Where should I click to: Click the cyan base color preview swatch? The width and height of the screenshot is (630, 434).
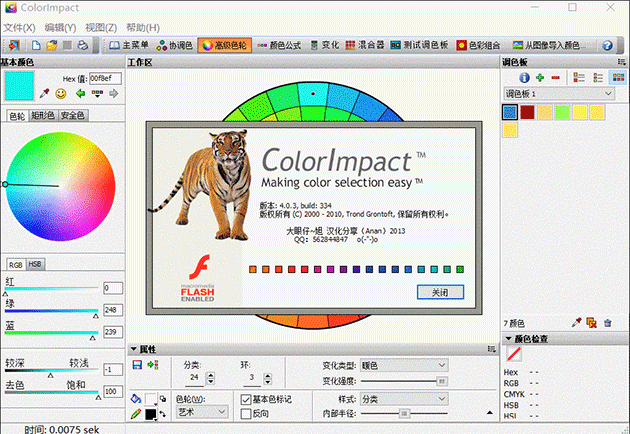coord(19,86)
